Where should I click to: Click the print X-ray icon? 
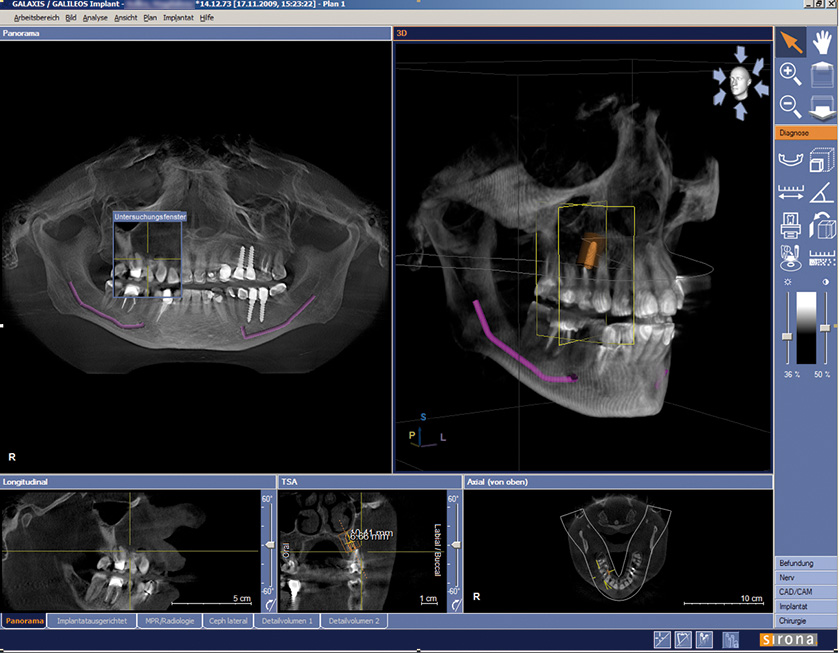(791, 225)
